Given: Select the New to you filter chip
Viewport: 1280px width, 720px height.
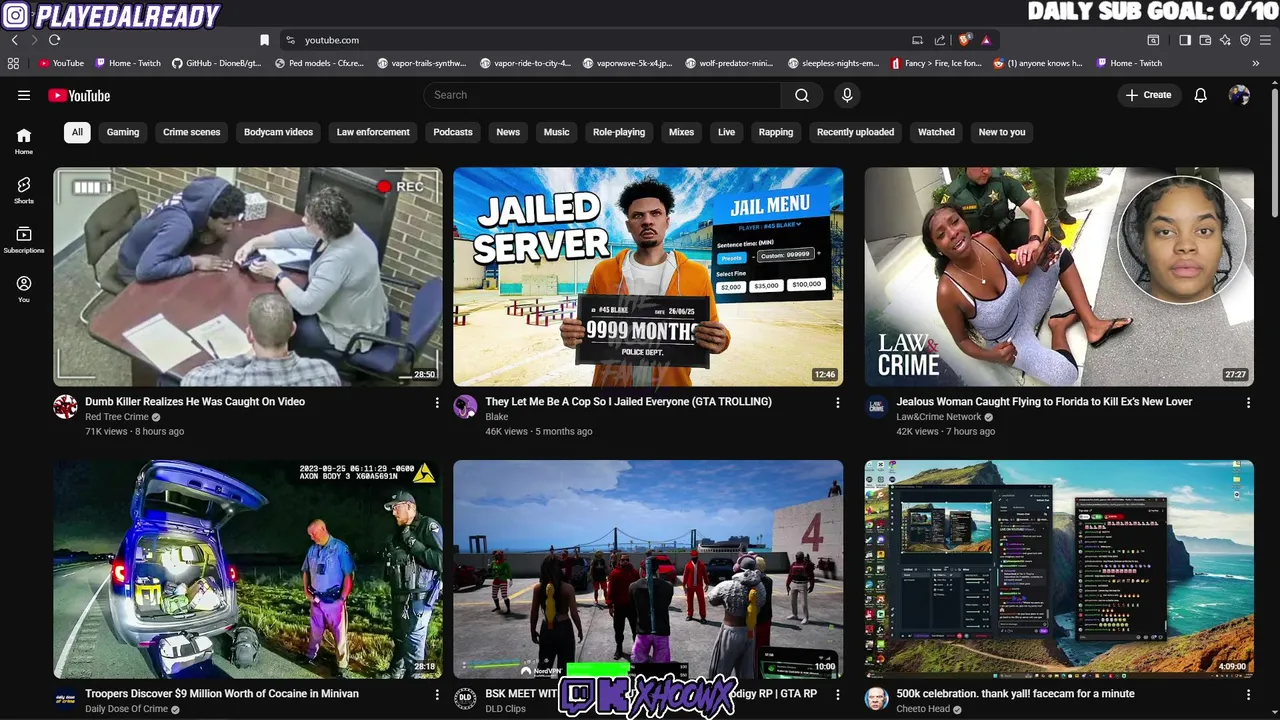Looking at the screenshot, I should 1002,132.
